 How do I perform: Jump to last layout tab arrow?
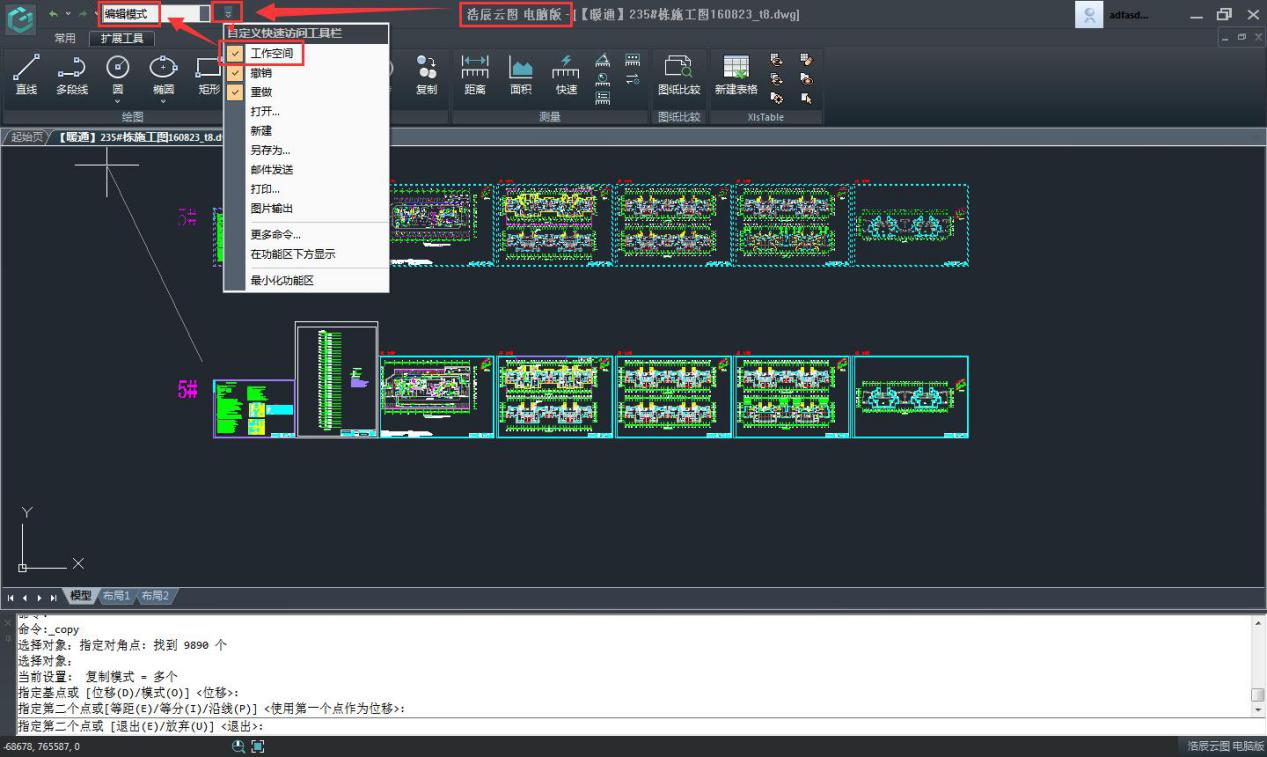[53, 597]
